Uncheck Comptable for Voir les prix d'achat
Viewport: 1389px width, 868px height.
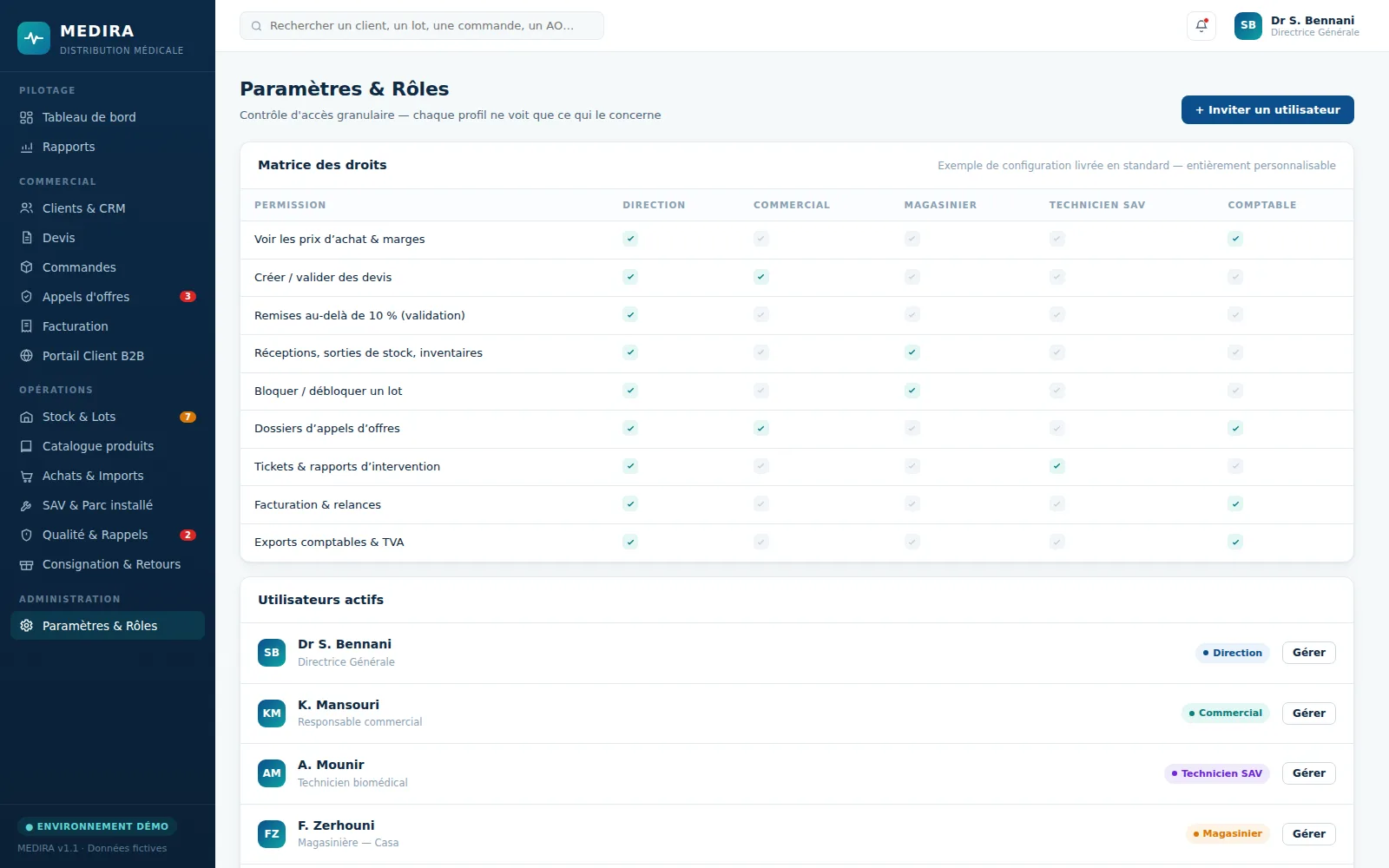pos(1235,239)
